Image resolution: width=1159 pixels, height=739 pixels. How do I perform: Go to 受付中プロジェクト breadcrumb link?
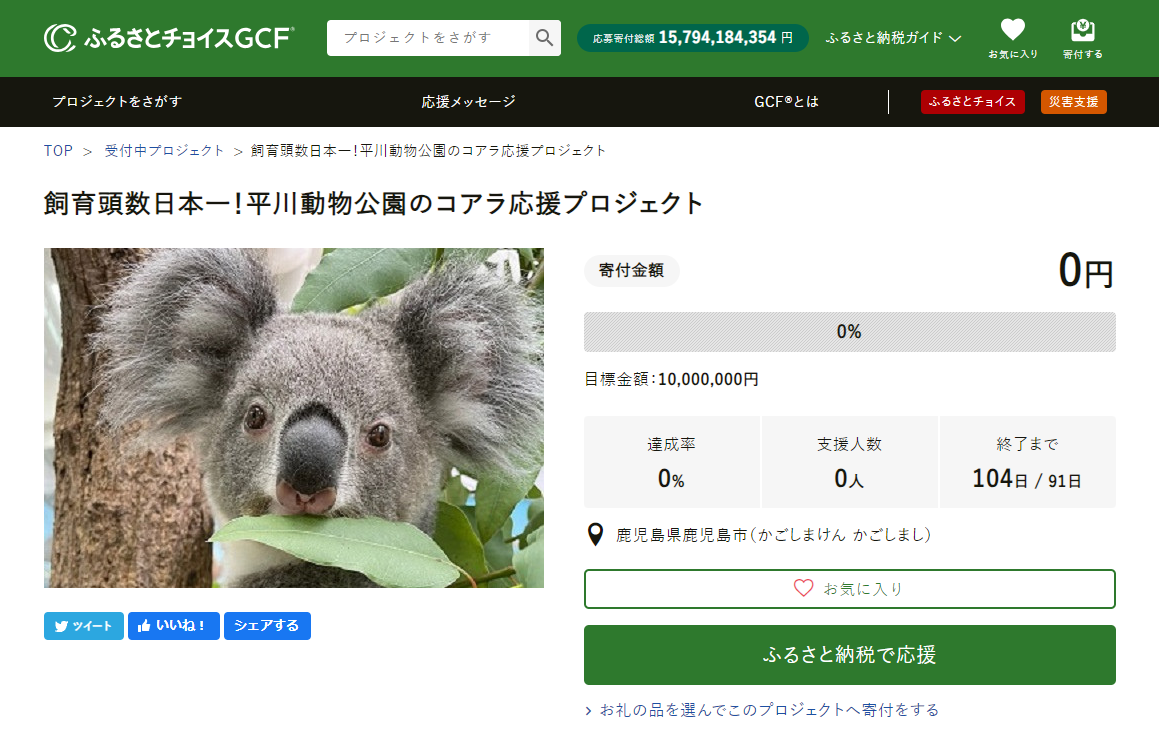pyautogui.click(x=165, y=151)
